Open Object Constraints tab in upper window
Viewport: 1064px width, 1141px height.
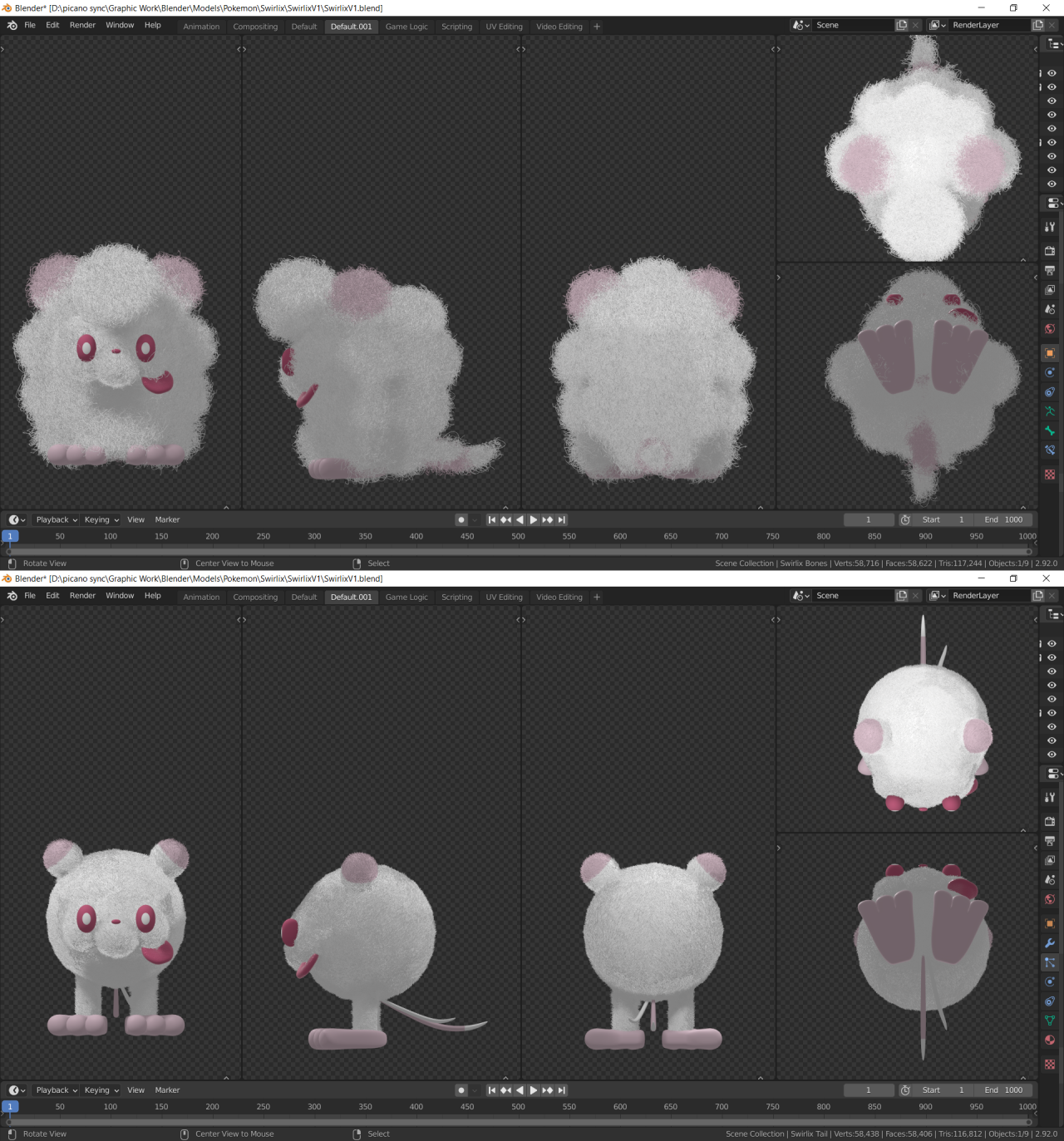(1050, 392)
